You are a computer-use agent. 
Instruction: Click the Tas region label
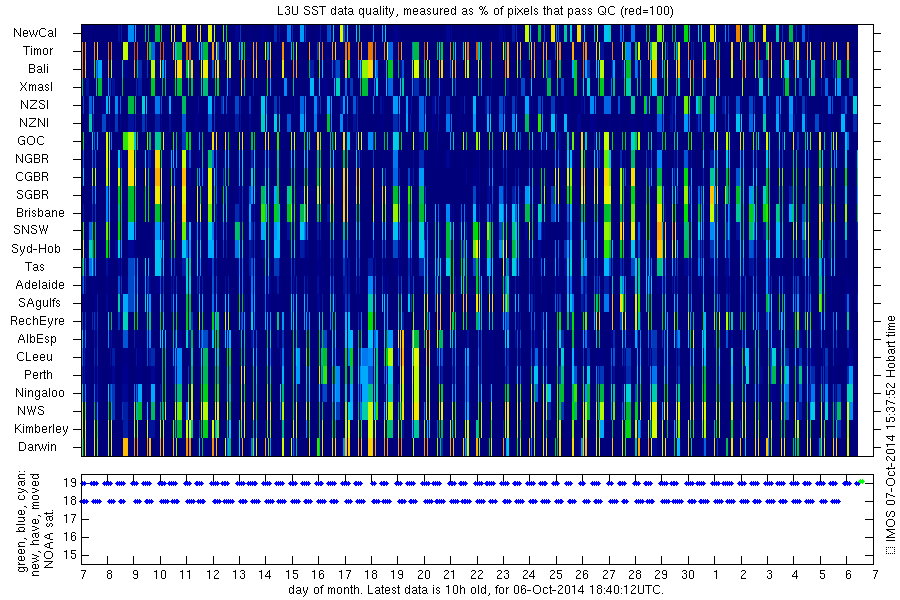[34, 266]
